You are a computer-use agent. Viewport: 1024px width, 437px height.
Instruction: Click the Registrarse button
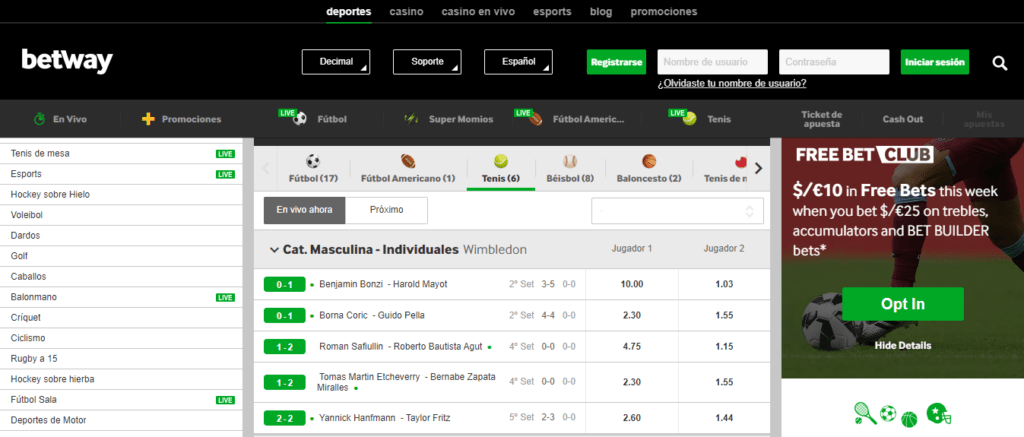point(616,62)
